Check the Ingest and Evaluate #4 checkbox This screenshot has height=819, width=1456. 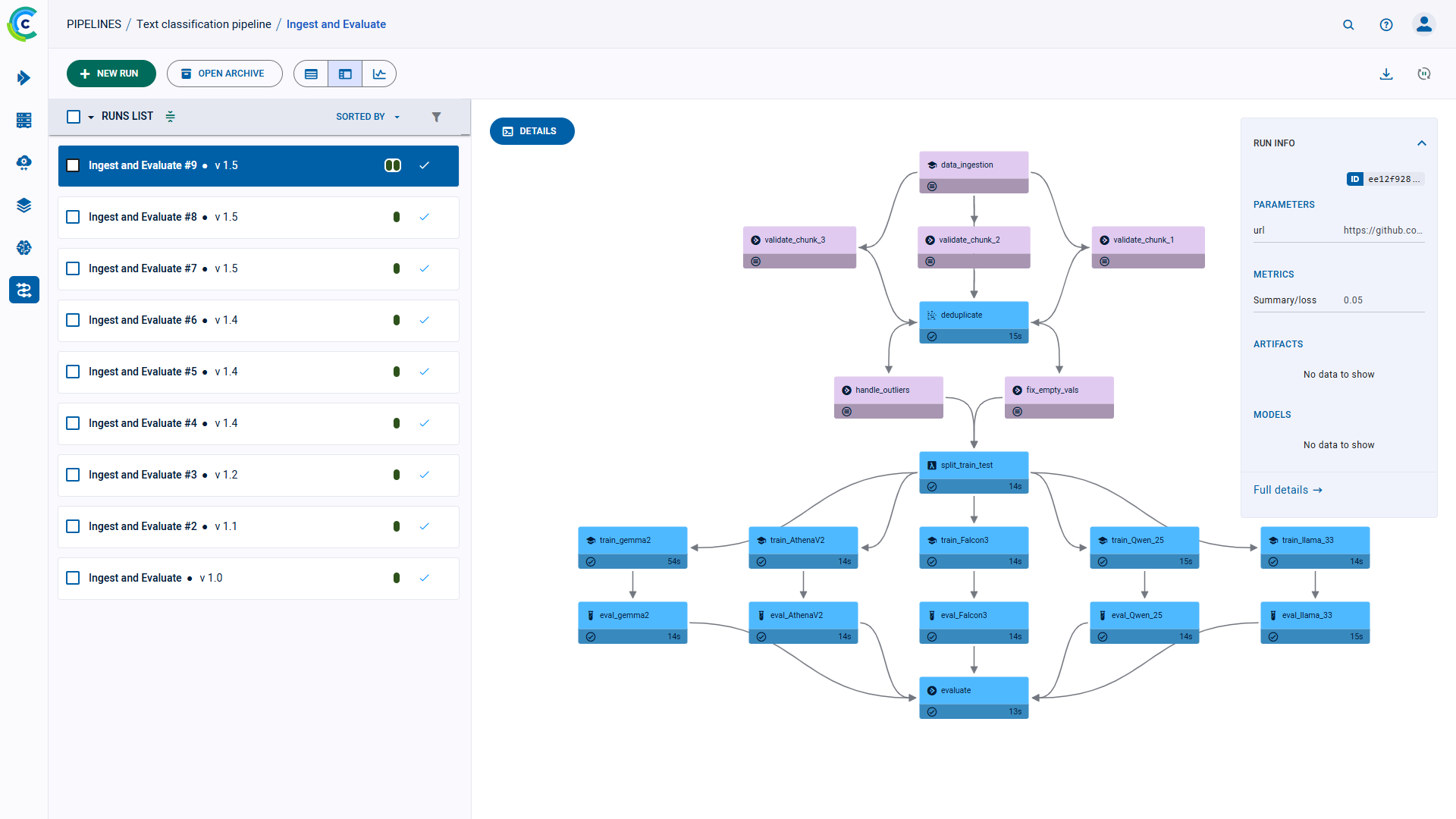tap(73, 423)
